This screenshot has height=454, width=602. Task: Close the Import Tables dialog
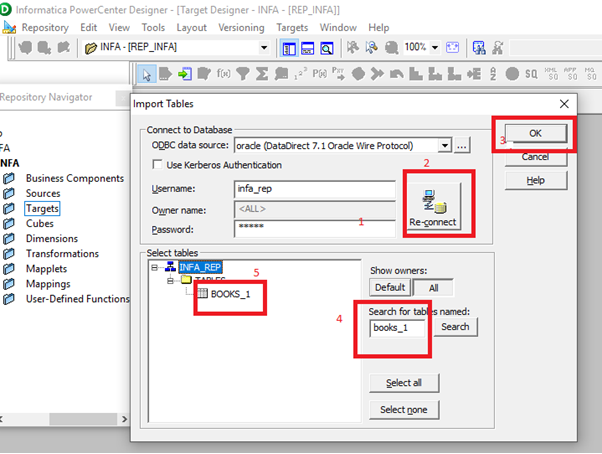(x=564, y=104)
